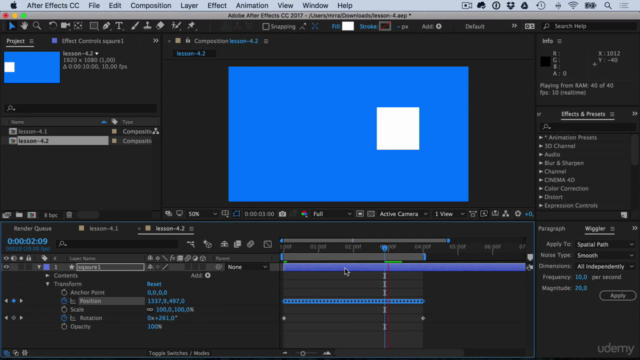Open Spotlight search in menu bar
This screenshot has width=640, height=360.
click(608, 6)
